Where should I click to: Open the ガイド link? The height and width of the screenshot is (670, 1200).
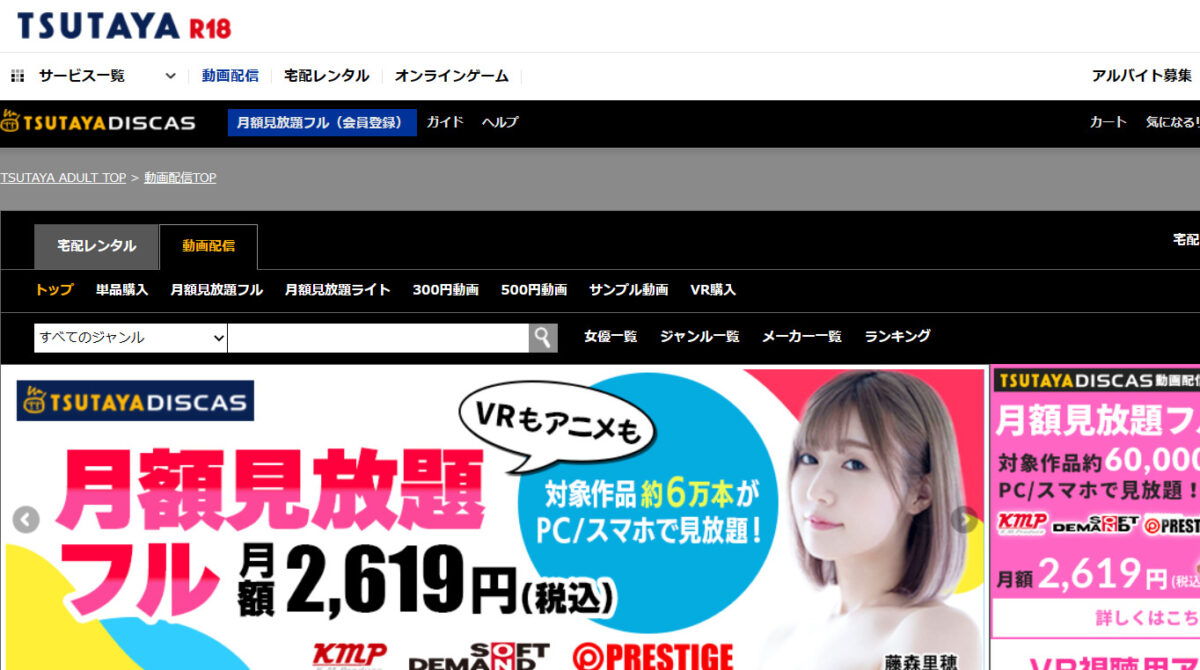click(x=445, y=123)
